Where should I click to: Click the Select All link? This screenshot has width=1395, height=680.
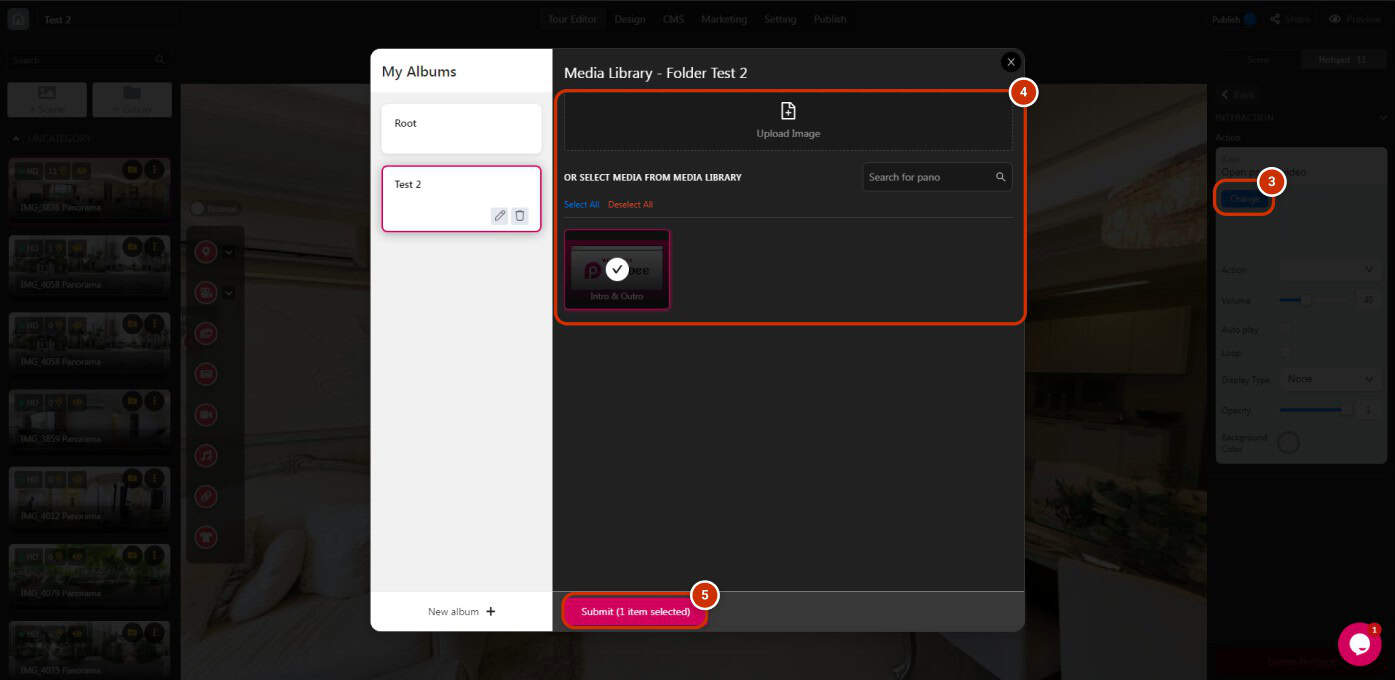coord(581,204)
